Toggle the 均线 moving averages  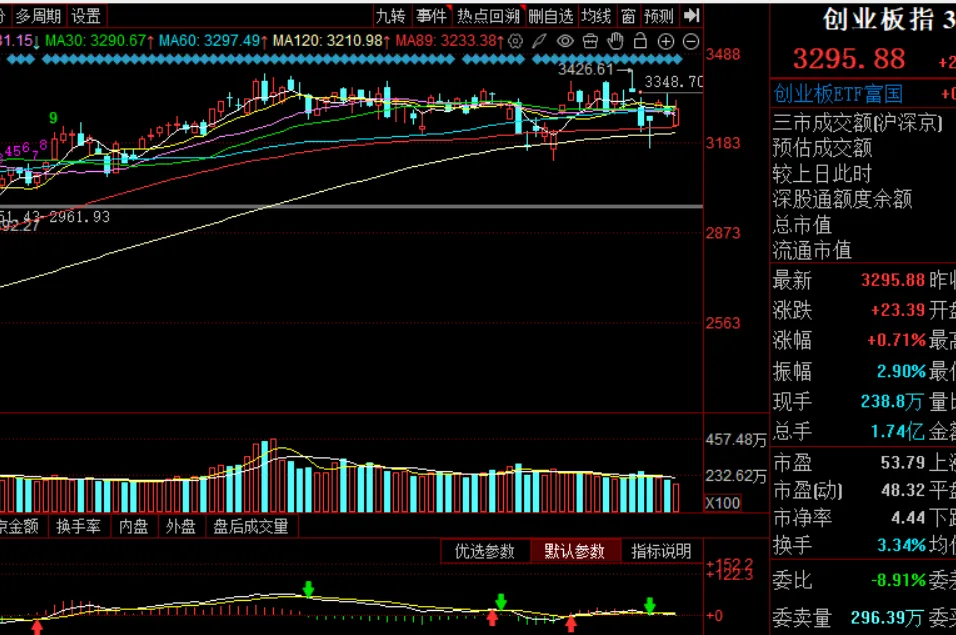click(x=596, y=16)
